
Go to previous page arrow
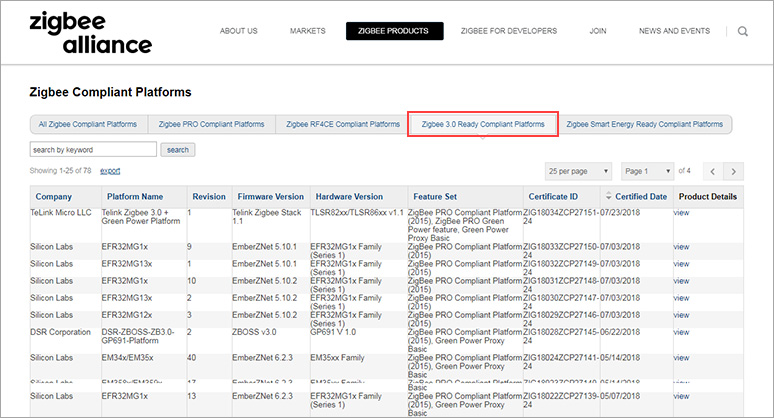tap(713, 171)
